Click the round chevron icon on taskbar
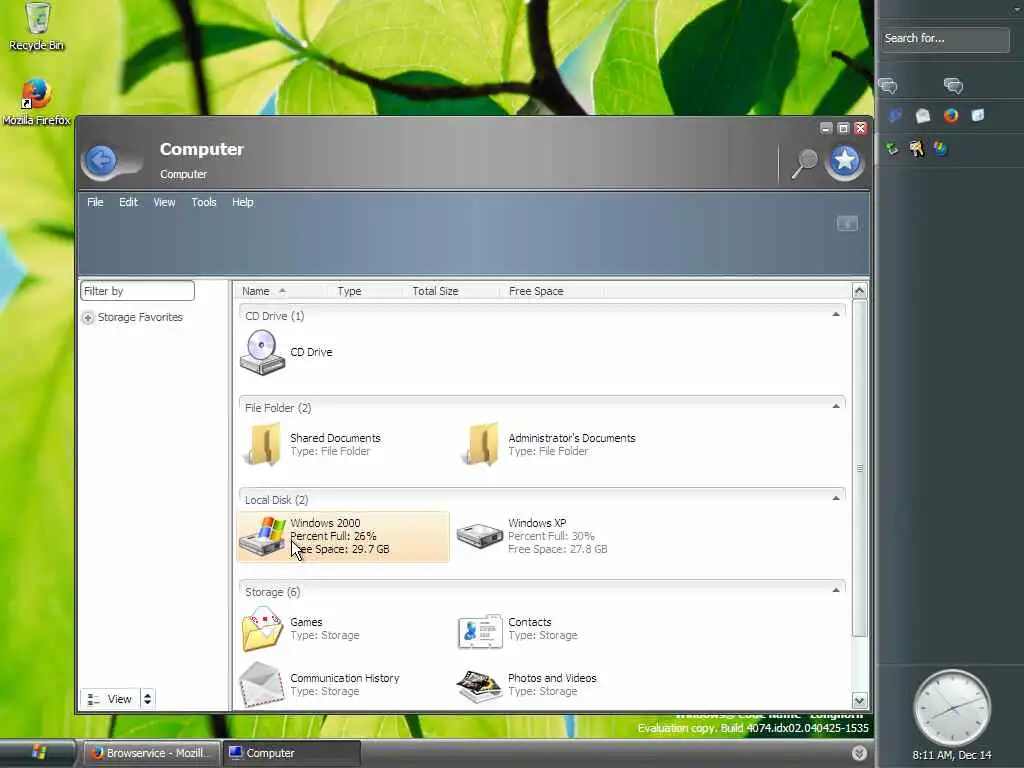Screen dimensions: 1024x768 pyautogui.click(x=859, y=753)
